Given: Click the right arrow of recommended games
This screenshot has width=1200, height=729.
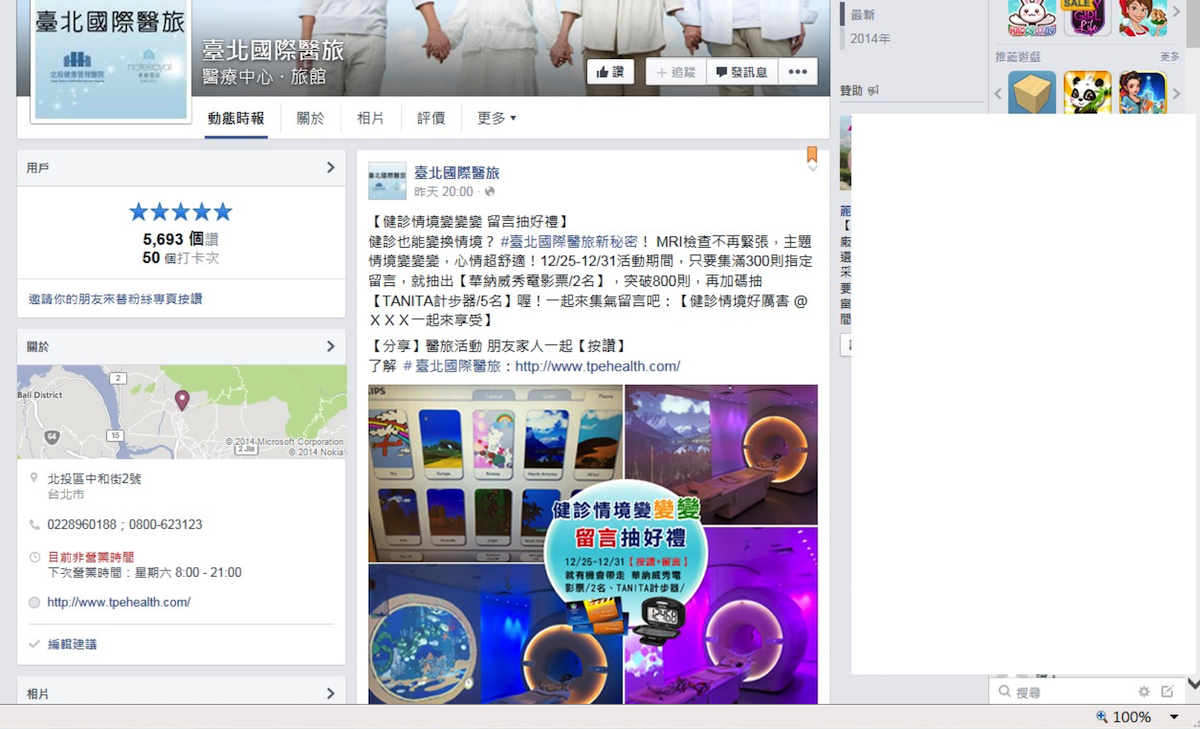Looking at the screenshot, I should 1177,94.
